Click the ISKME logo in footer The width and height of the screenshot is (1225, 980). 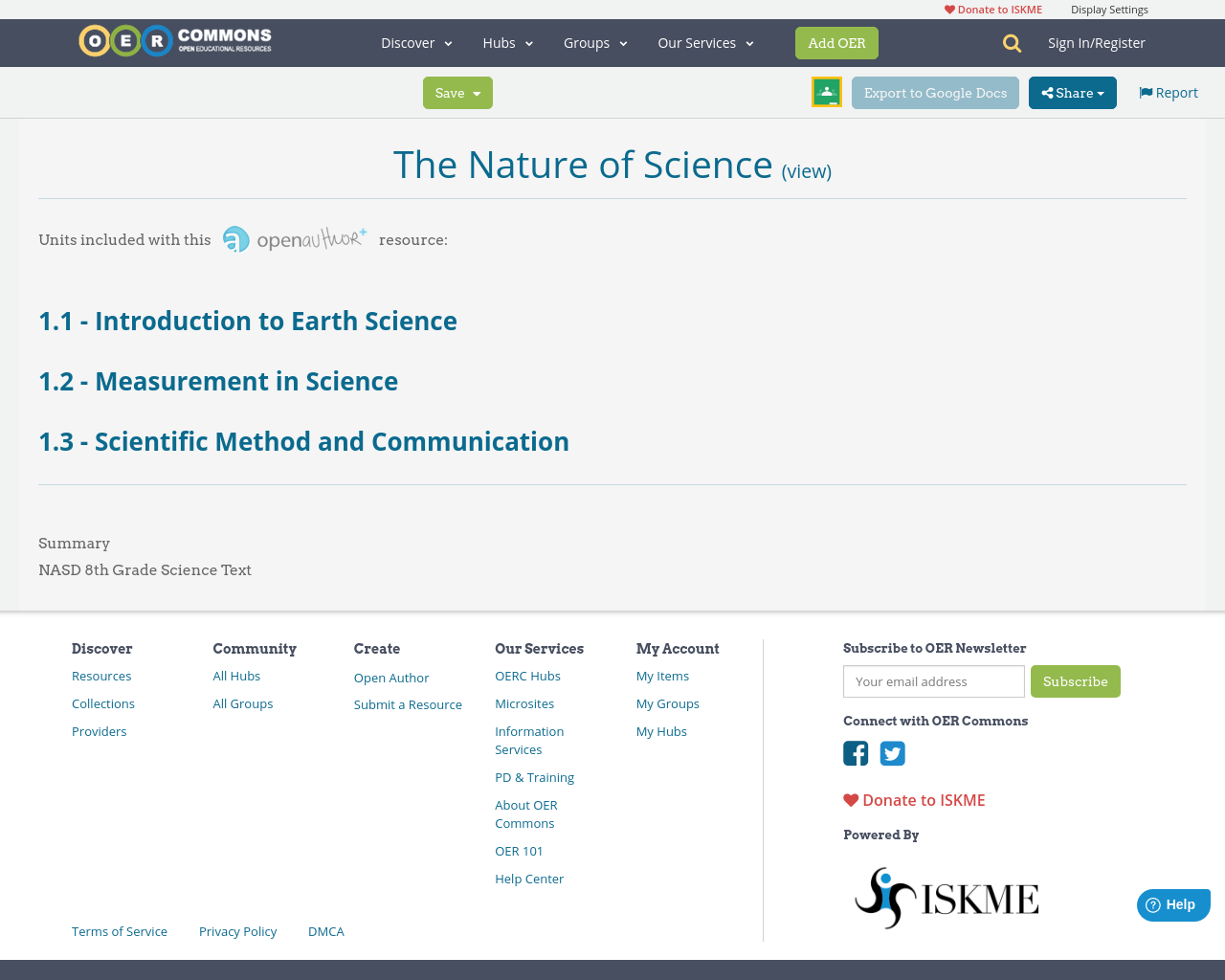946,897
